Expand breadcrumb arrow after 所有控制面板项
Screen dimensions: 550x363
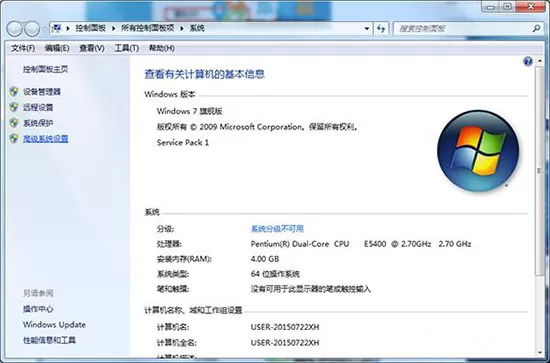click(182, 28)
